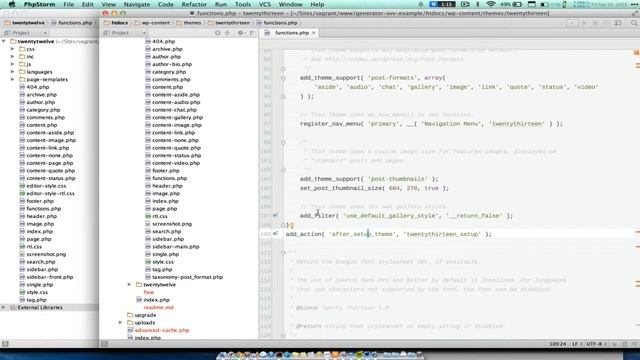Viewport: 640px width, 360px height.
Task: Click the cursor position indicator in status bar
Action: click(x=558, y=344)
